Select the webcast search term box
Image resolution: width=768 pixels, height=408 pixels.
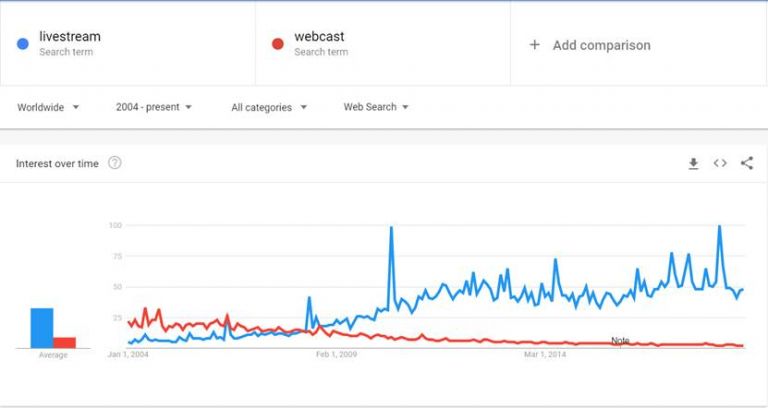click(383, 44)
